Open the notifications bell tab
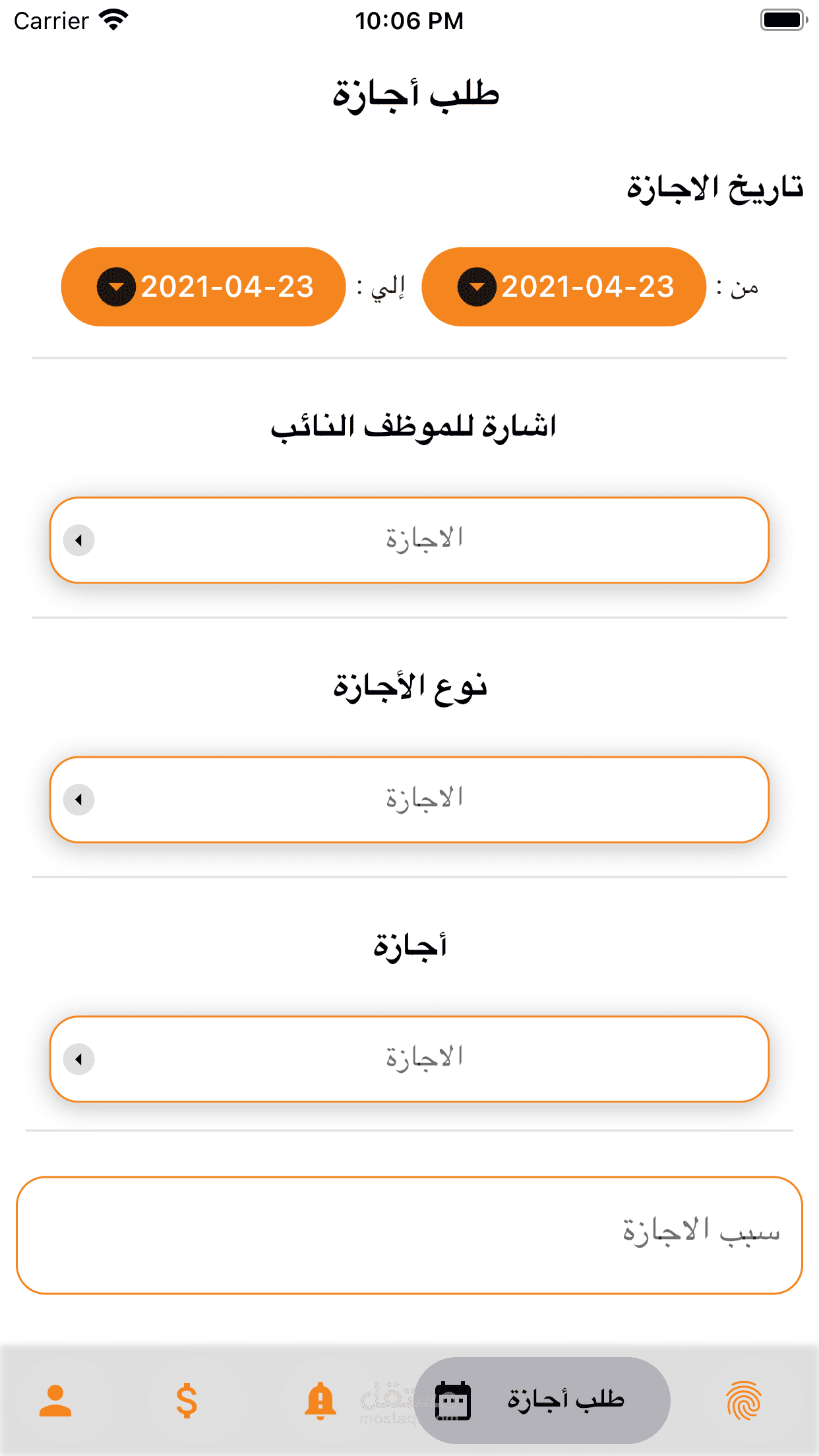The height and width of the screenshot is (1456, 819). (x=320, y=1401)
